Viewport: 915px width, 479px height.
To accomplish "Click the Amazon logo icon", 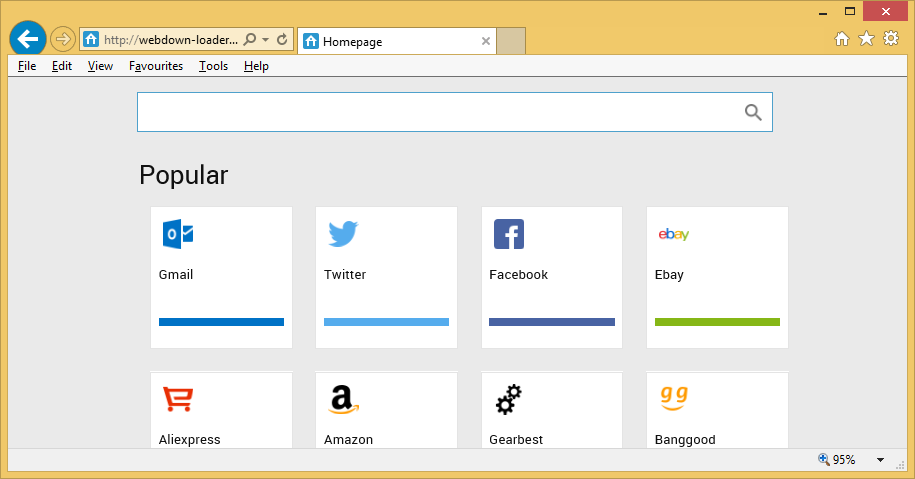I will 343,400.
